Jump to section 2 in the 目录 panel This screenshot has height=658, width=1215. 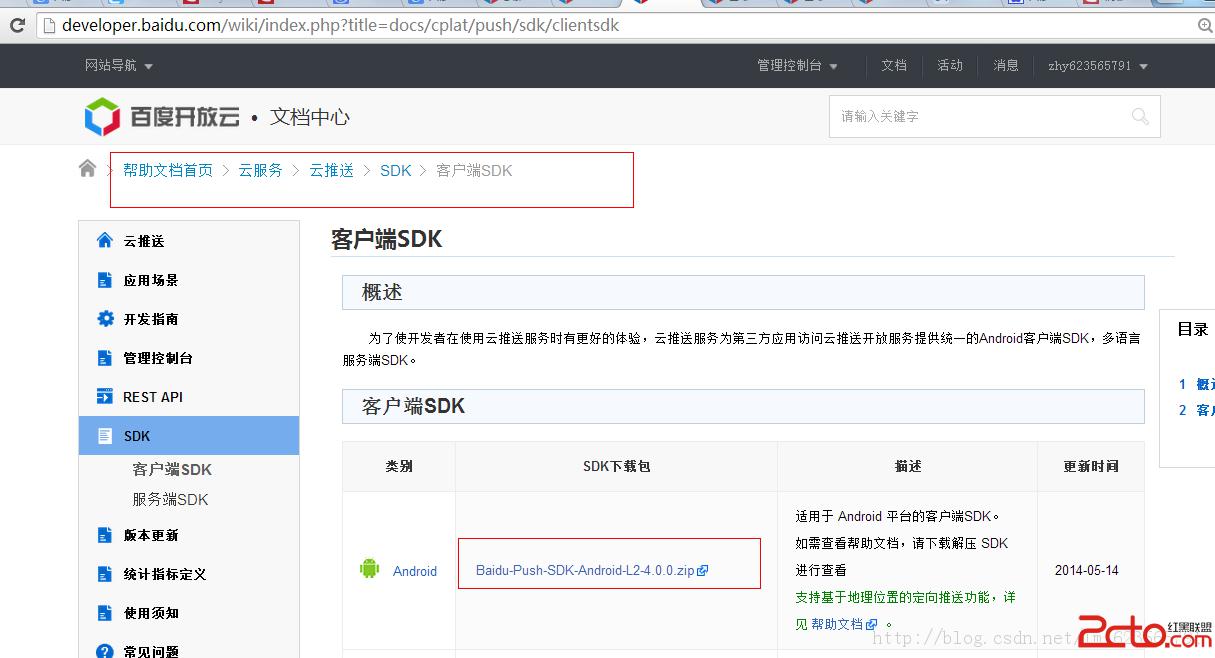[x=1197, y=410]
